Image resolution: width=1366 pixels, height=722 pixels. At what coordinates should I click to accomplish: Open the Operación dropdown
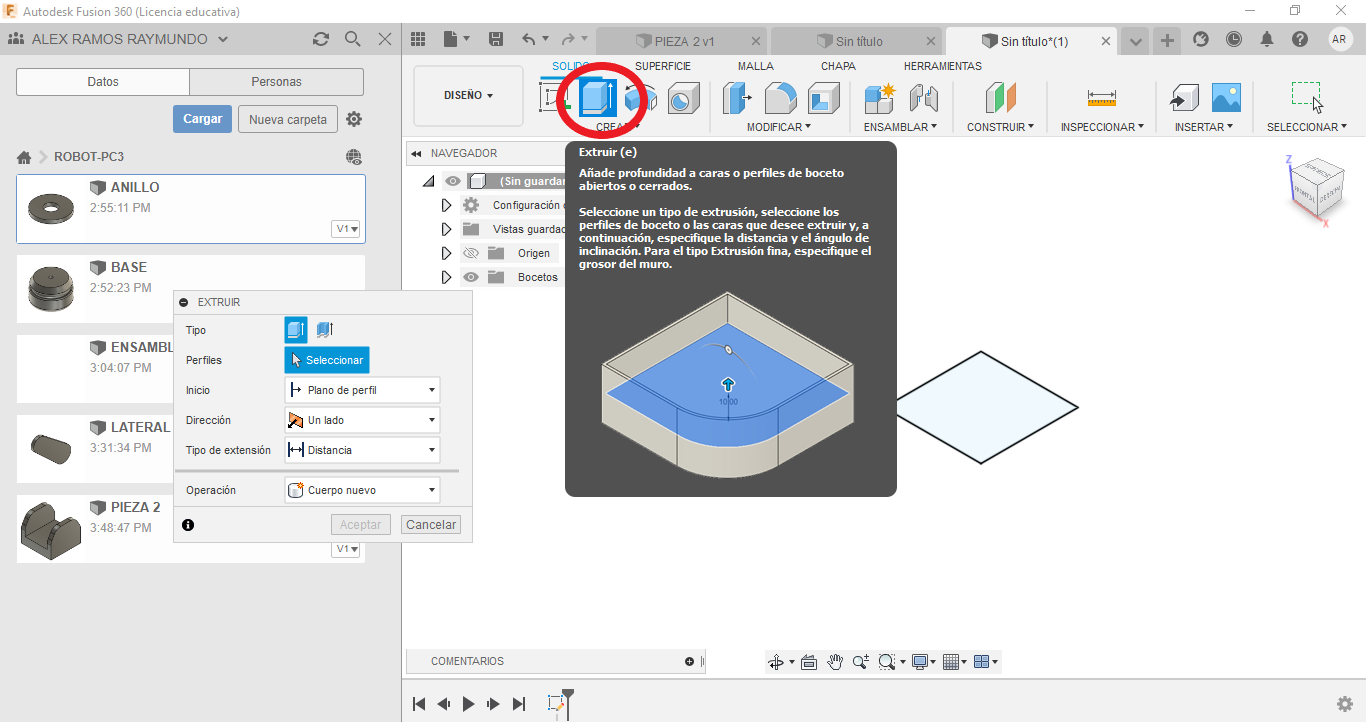[362, 490]
